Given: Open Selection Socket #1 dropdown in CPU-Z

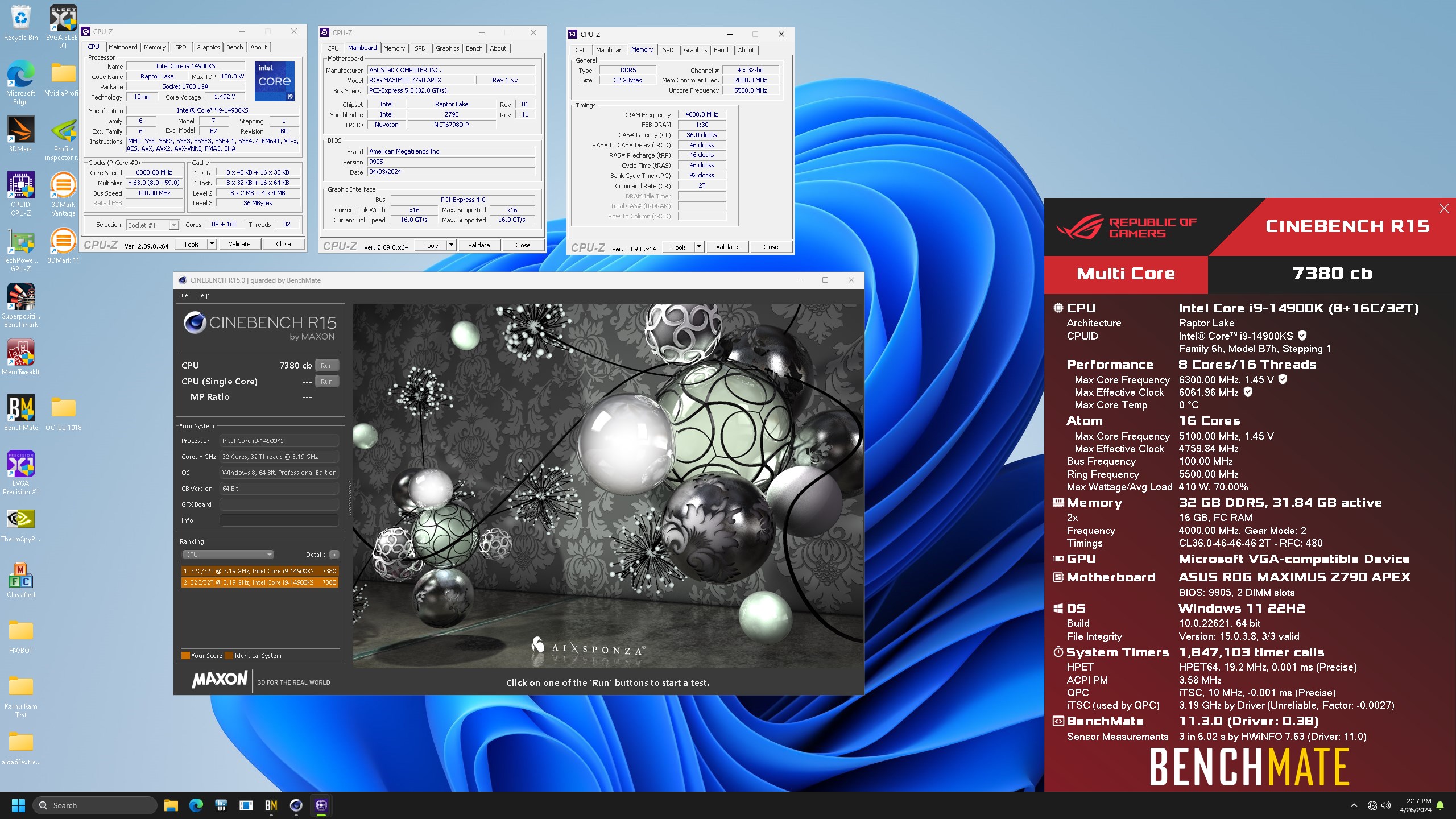Looking at the screenshot, I should tap(152, 225).
